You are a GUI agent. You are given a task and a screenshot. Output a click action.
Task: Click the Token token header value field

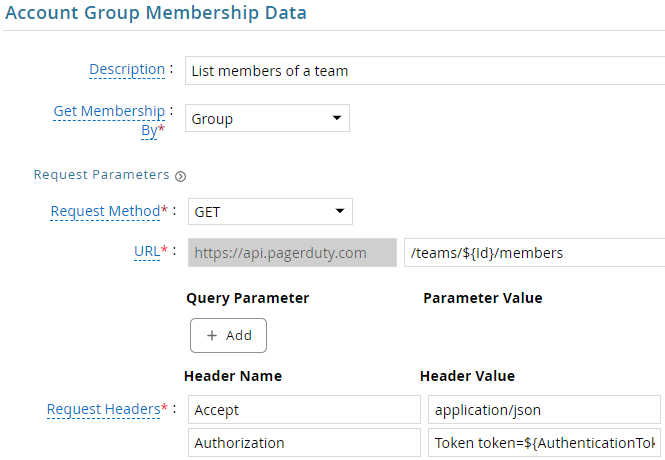(x=544, y=443)
